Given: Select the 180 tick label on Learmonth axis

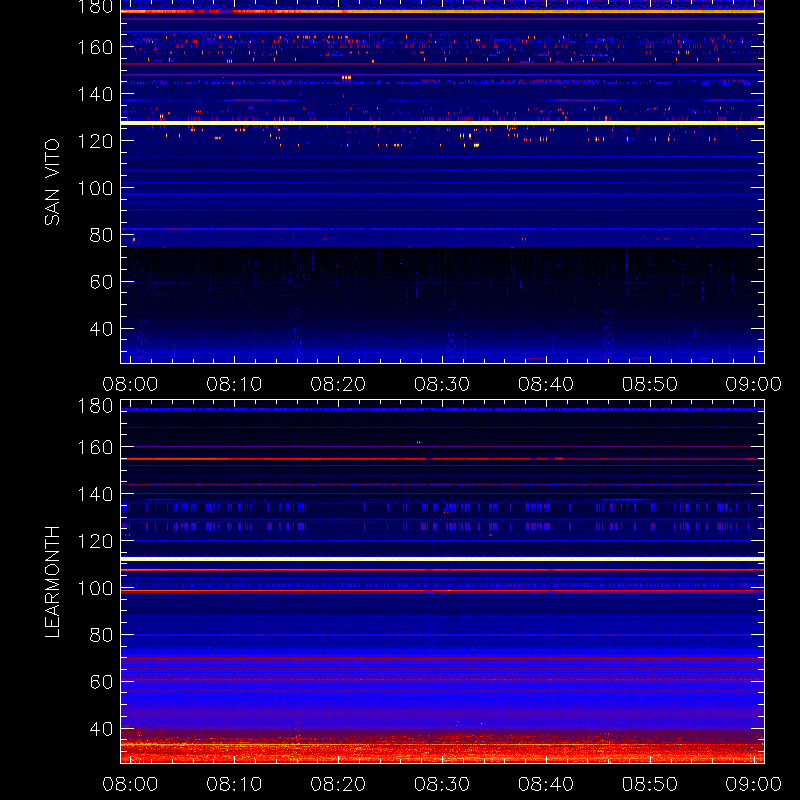Looking at the screenshot, I should (95, 406).
